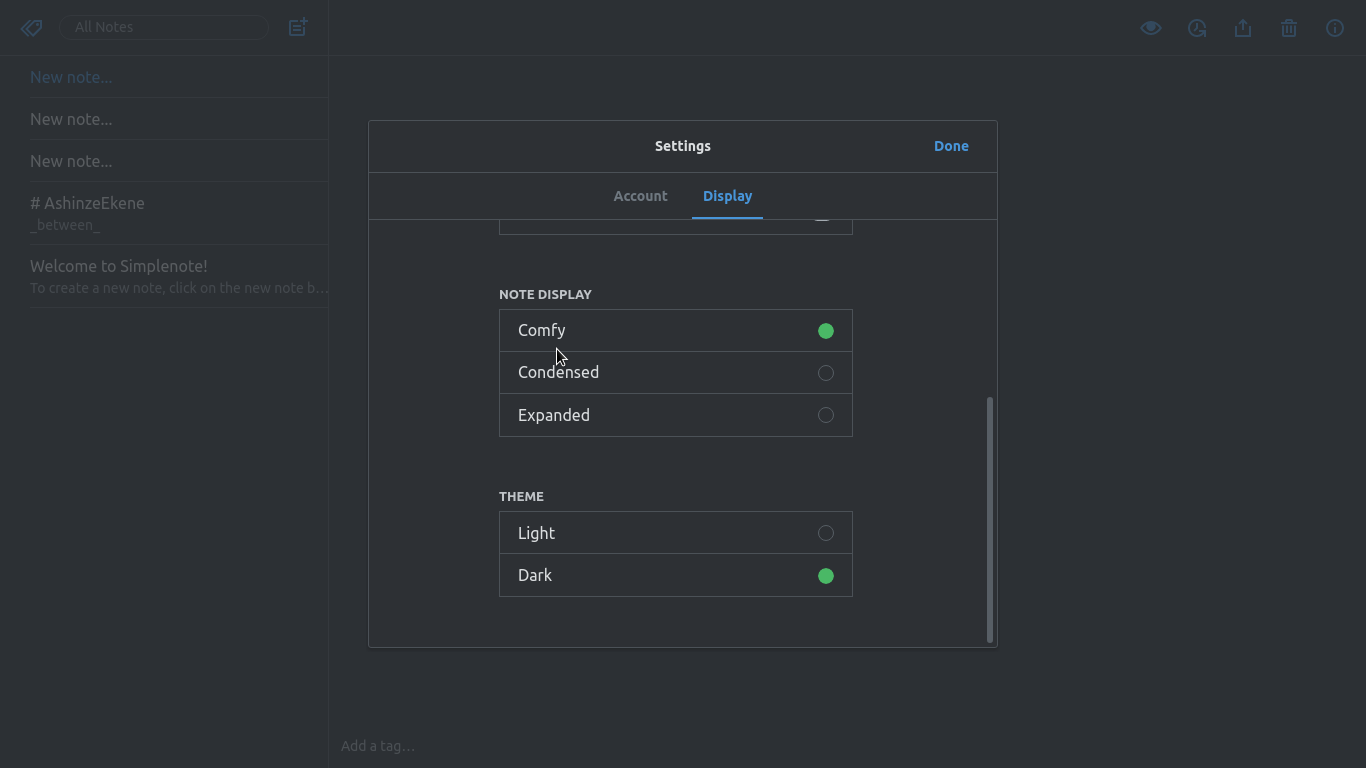Select the Dark theme option

[675, 575]
